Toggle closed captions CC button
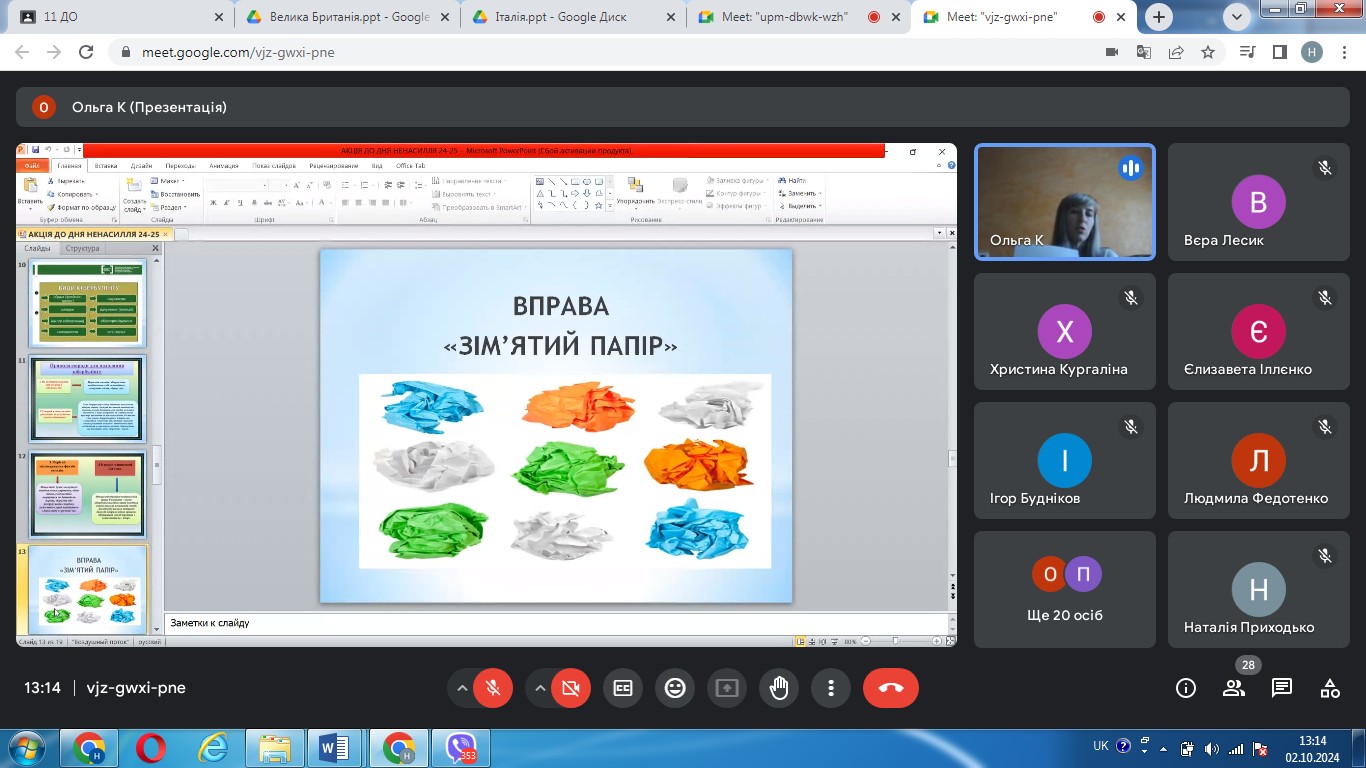The width and height of the screenshot is (1366, 768). tap(623, 688)
